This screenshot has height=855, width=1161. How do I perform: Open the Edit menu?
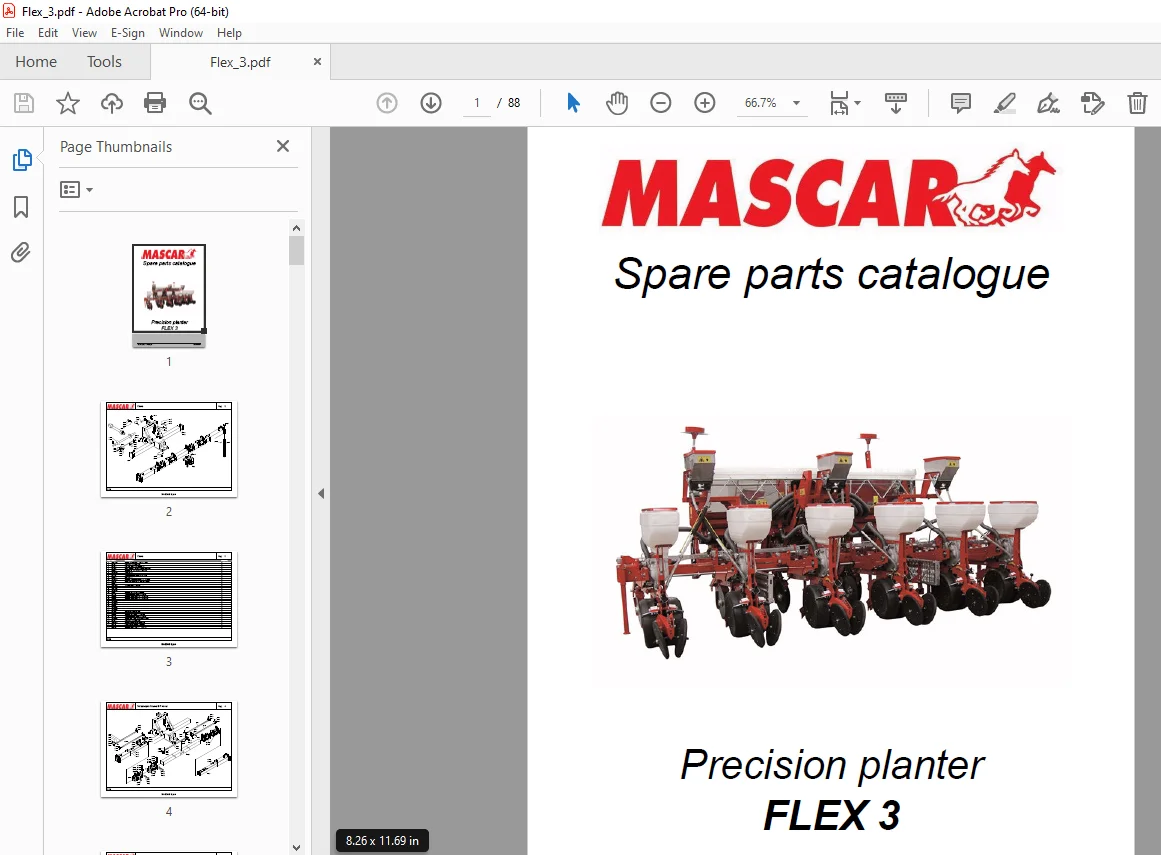coord(47,33)
